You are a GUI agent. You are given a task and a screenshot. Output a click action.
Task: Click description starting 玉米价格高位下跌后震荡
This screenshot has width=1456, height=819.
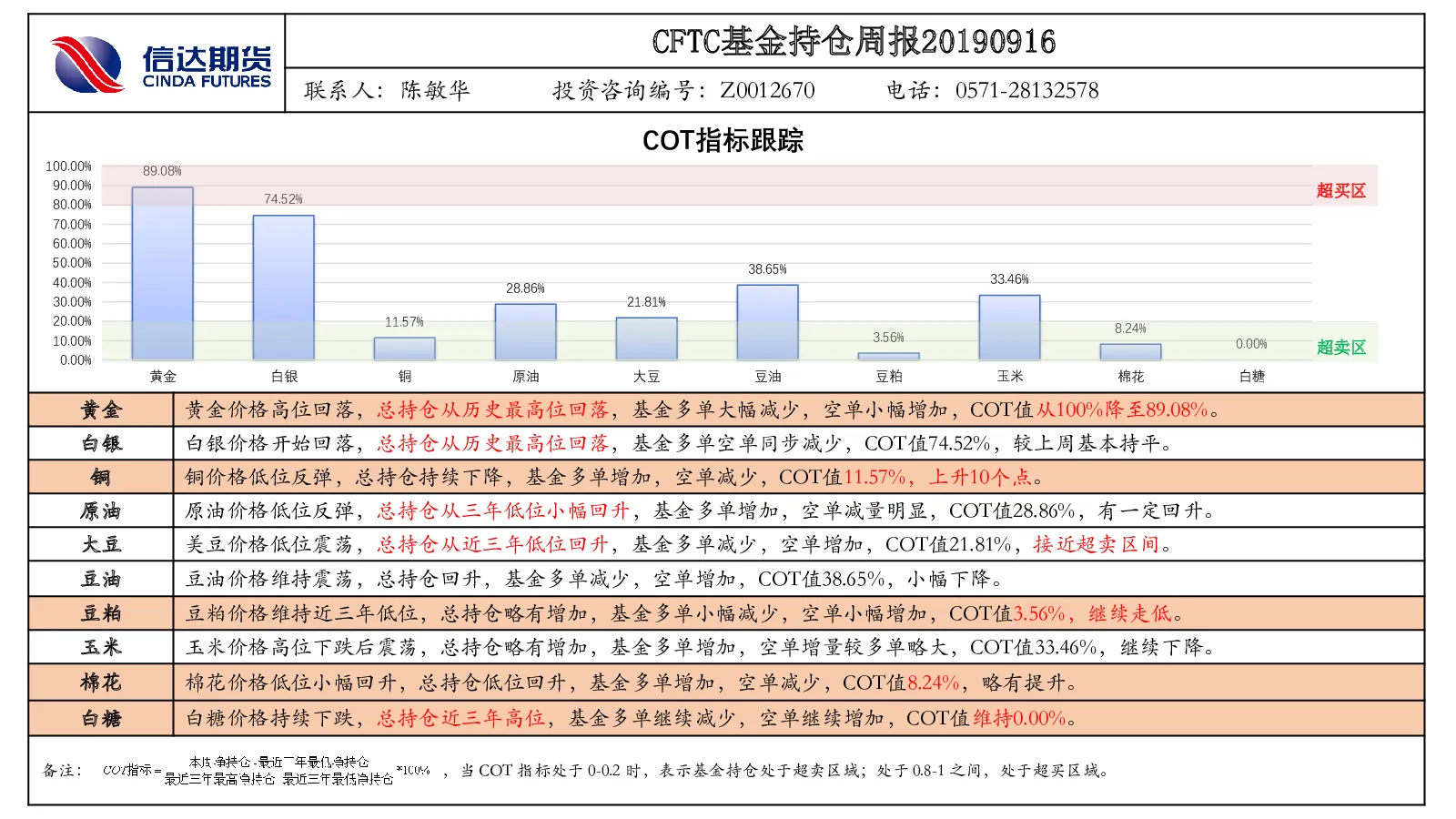(x=702, y=647)
